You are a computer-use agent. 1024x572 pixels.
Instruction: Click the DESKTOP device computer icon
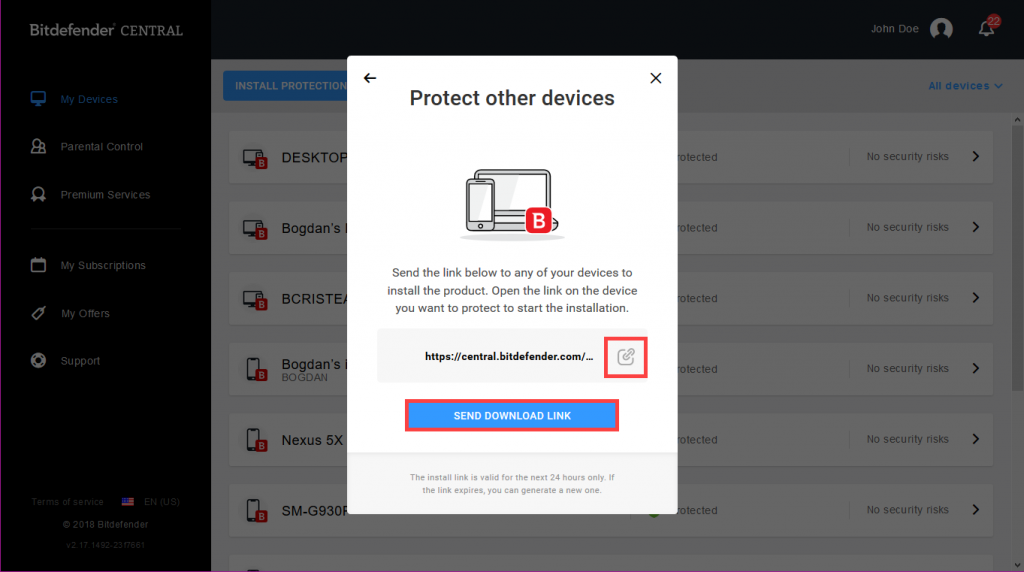click(x=255, y=158)
